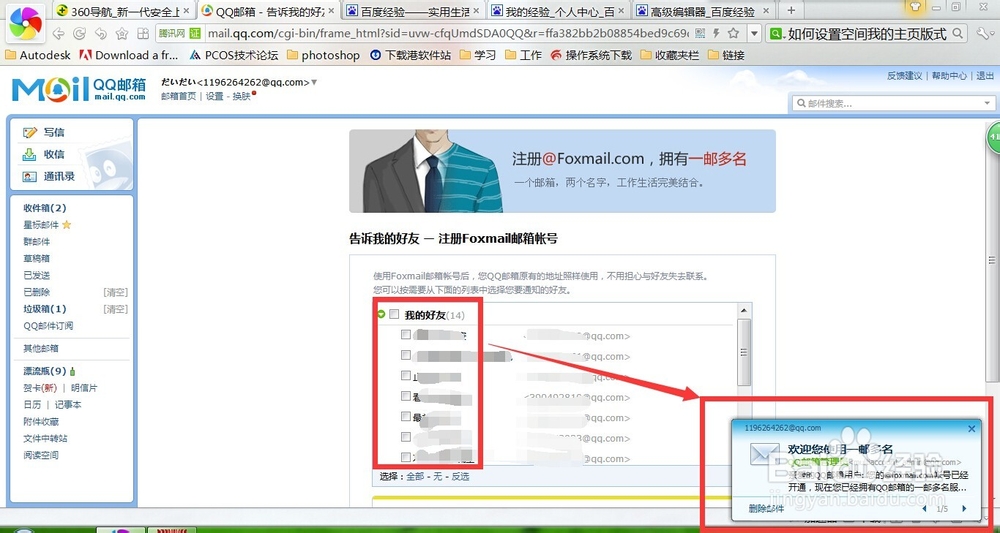Bookmark page with address bar star
The height and width of the screenshot is (533, 1000).
click(x=734, y=33)
